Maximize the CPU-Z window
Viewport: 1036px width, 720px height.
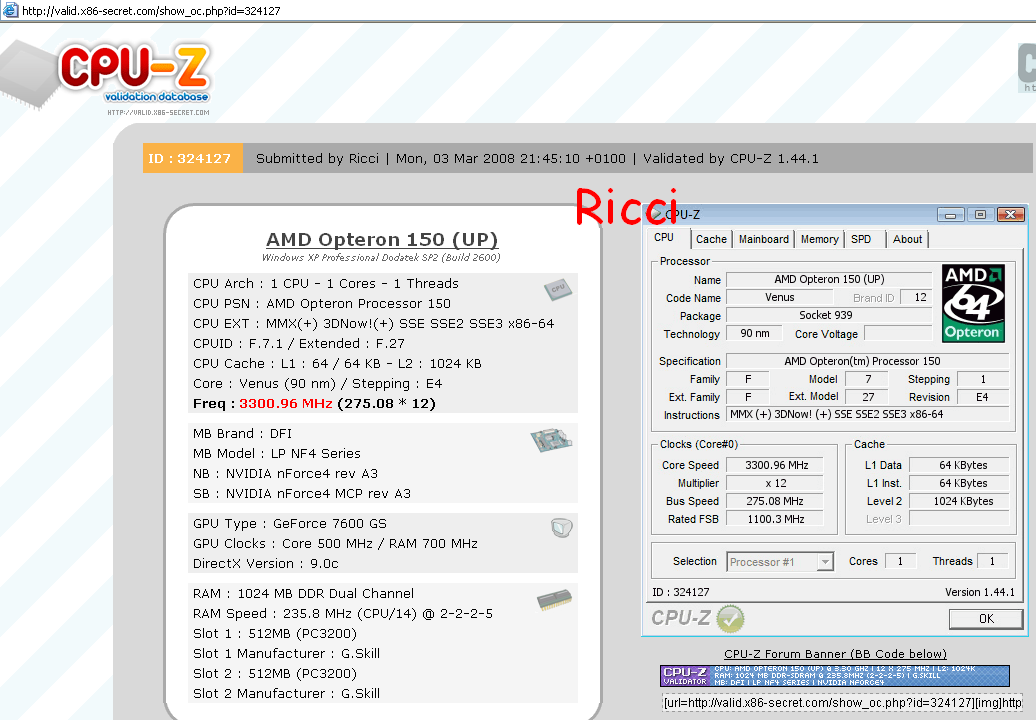980,215
